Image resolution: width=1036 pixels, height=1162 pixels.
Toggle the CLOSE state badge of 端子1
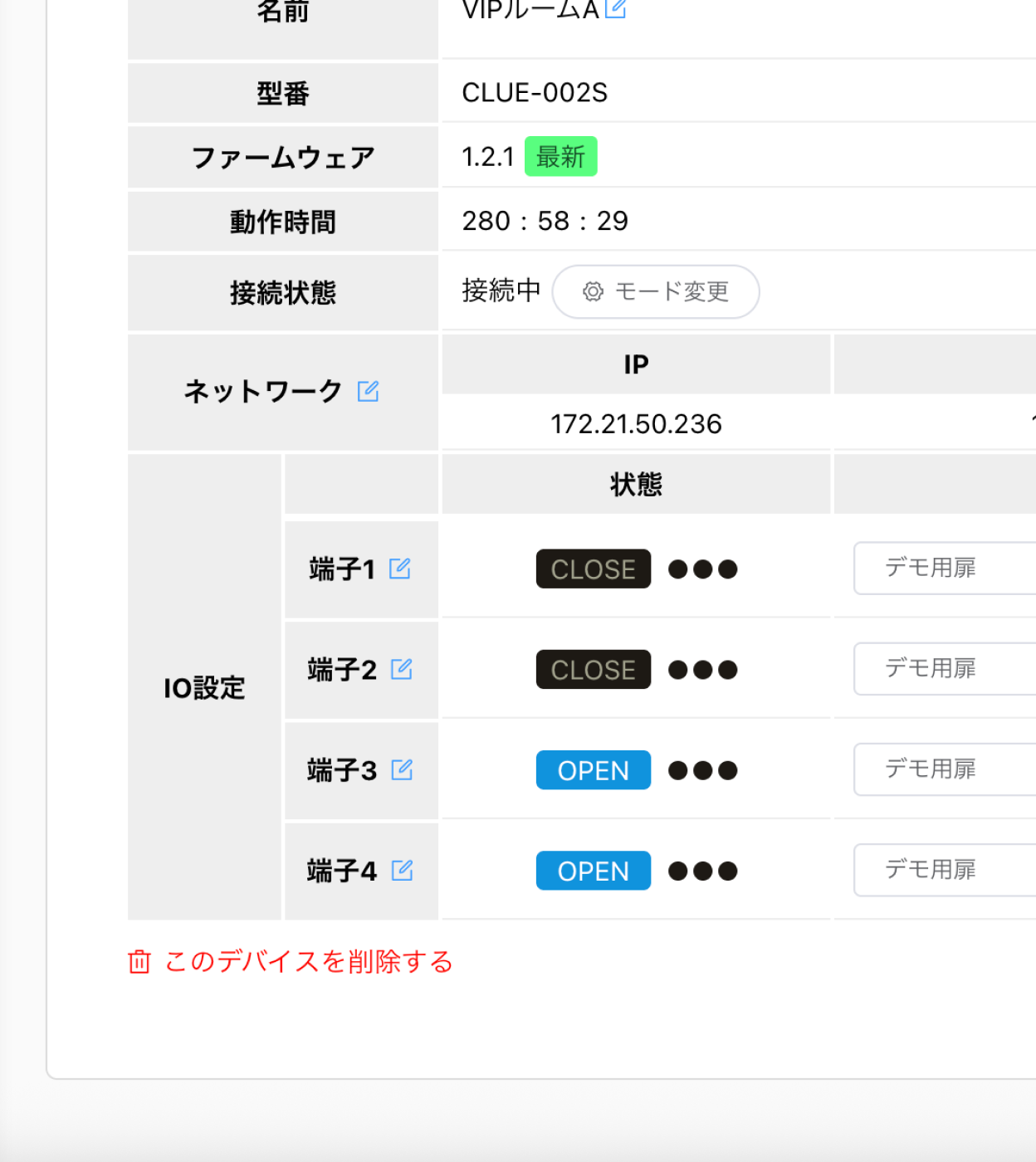tap(593, 569)
